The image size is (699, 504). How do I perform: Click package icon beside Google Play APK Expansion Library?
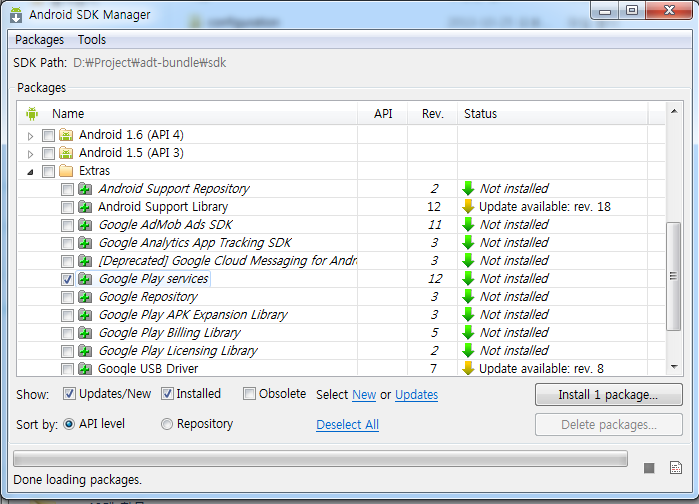[x=85, y=315]
